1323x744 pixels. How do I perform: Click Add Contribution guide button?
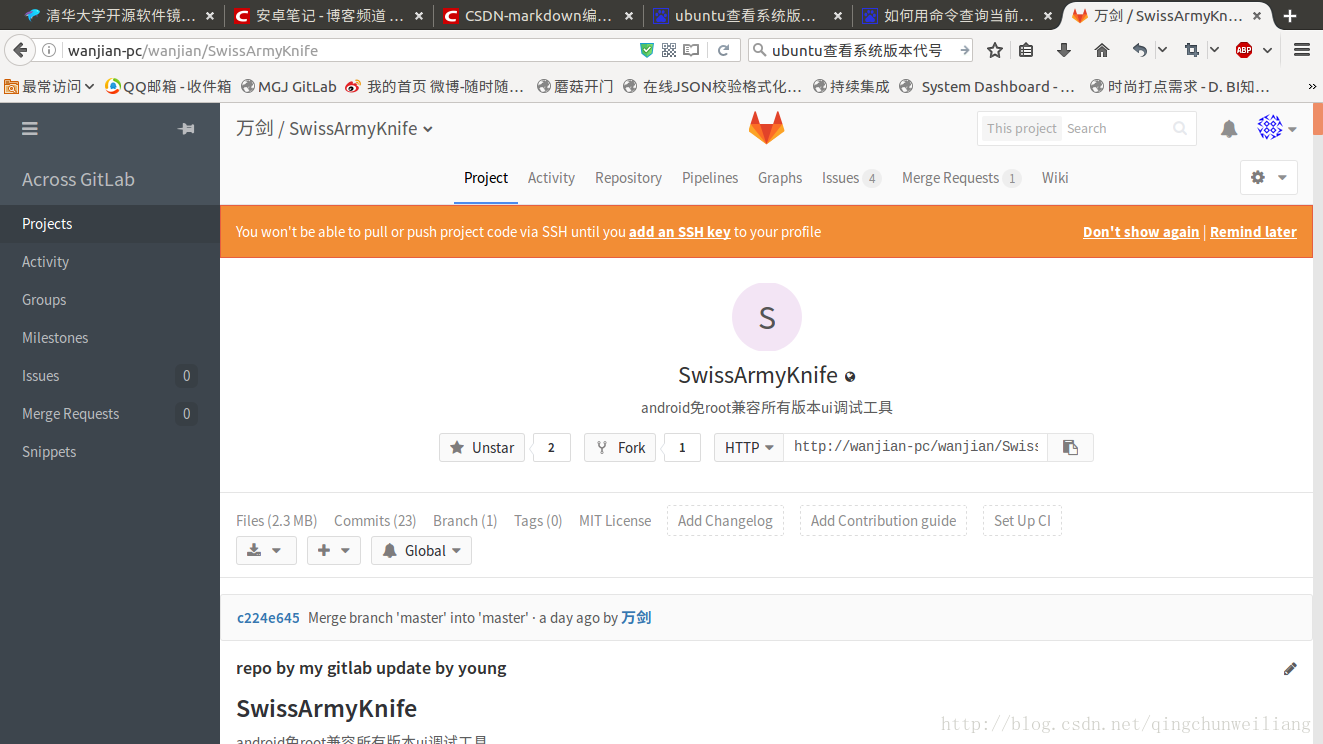tap(883, 521)
